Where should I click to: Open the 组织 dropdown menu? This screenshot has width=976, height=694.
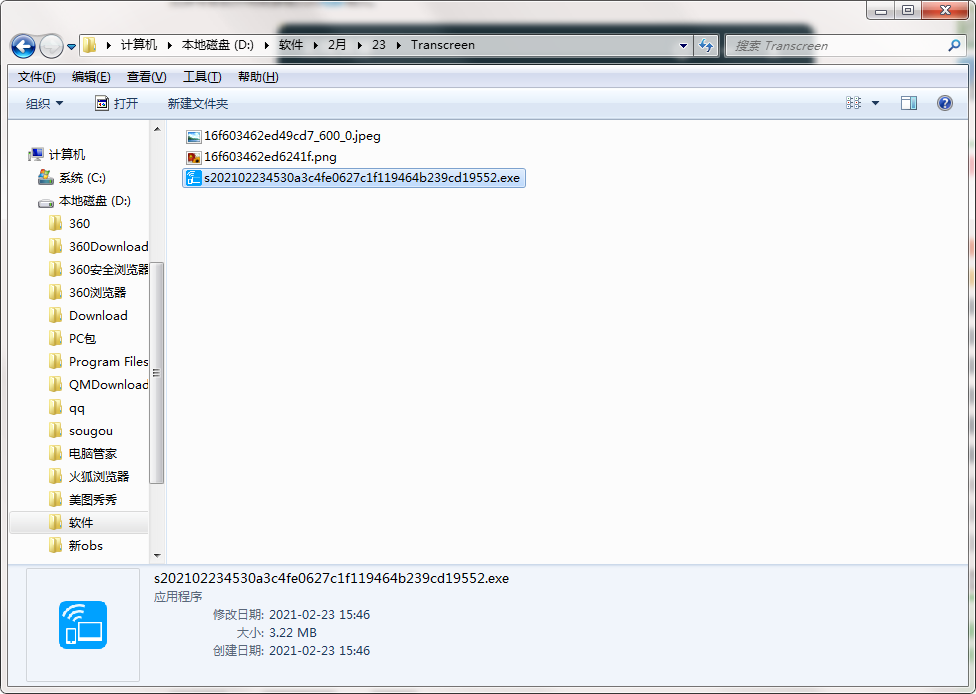[44, 103]
